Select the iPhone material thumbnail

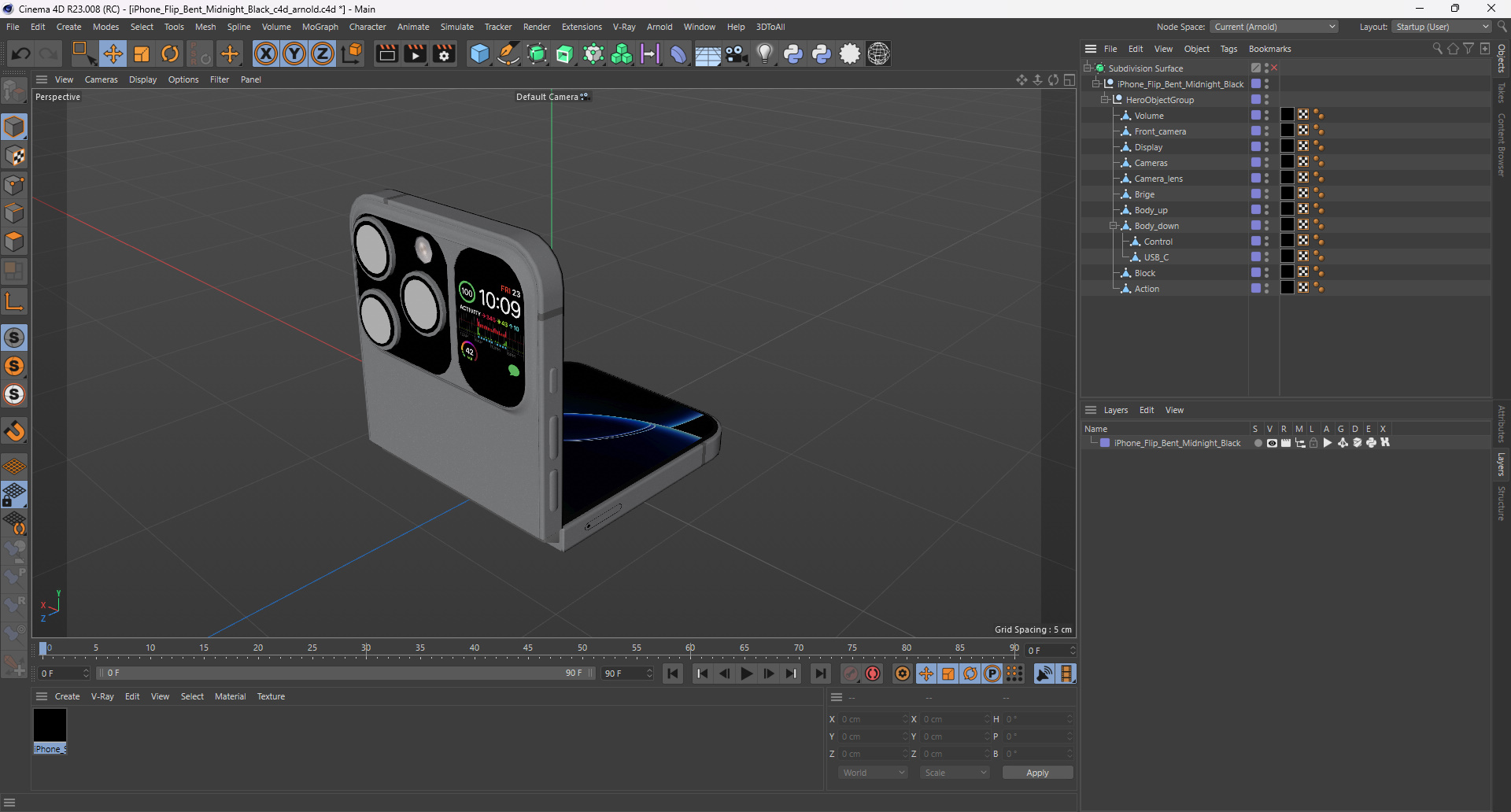[x=50, y=725]
